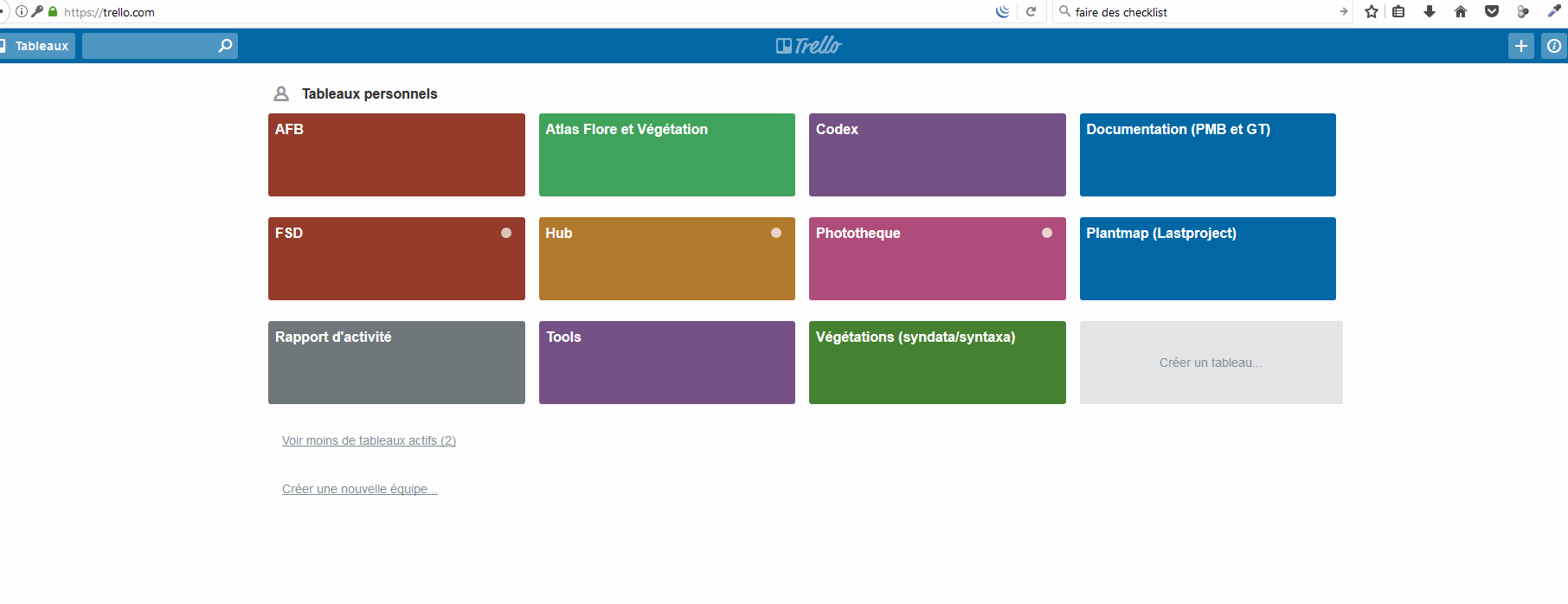Reload the page with the refresh icon

pos(1031,12)
